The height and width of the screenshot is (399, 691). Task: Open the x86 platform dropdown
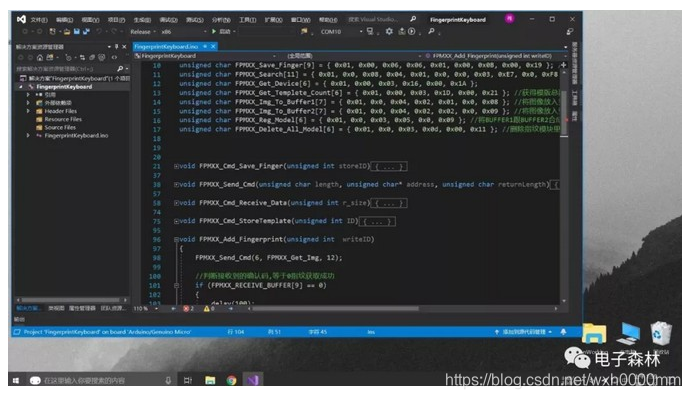point(183,32)
